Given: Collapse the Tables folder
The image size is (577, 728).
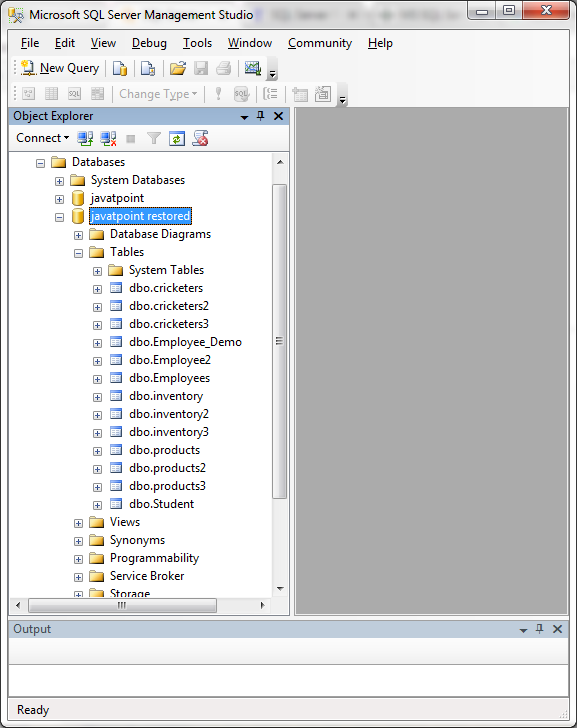Looking at the screenshot, I should 78,254.
